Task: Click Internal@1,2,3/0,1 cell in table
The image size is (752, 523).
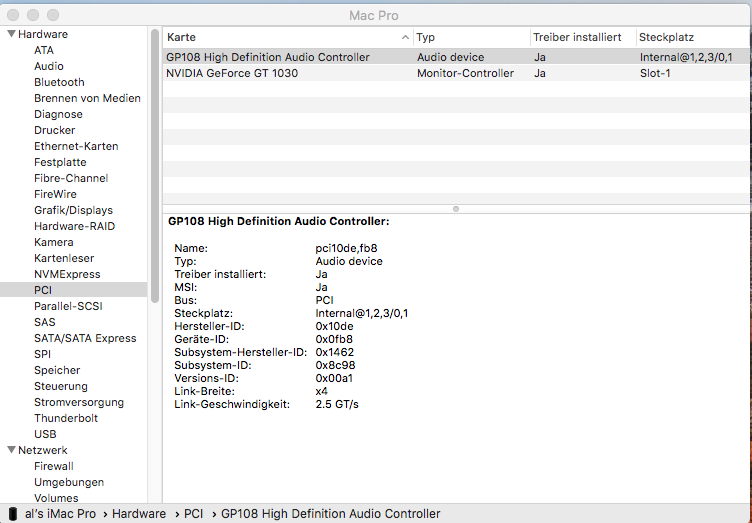Action: tap(686, 57)
